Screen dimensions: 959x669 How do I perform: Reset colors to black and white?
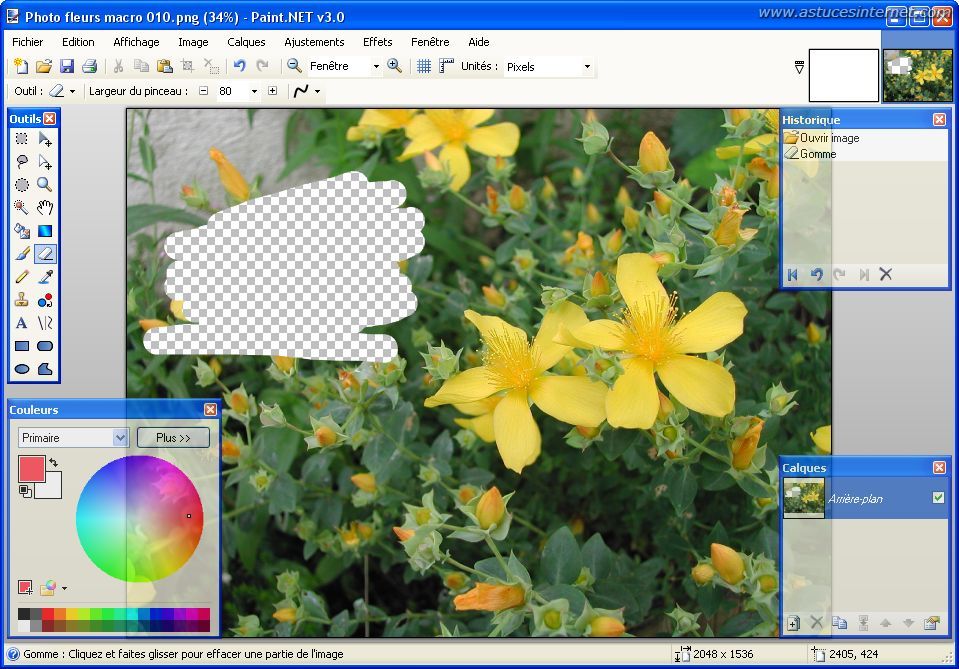coord(25,490)
